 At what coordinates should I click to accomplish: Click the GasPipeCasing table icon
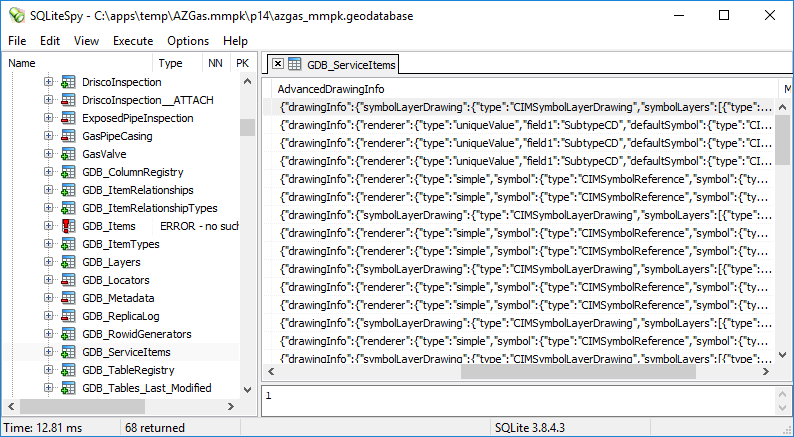pos(68,136)
